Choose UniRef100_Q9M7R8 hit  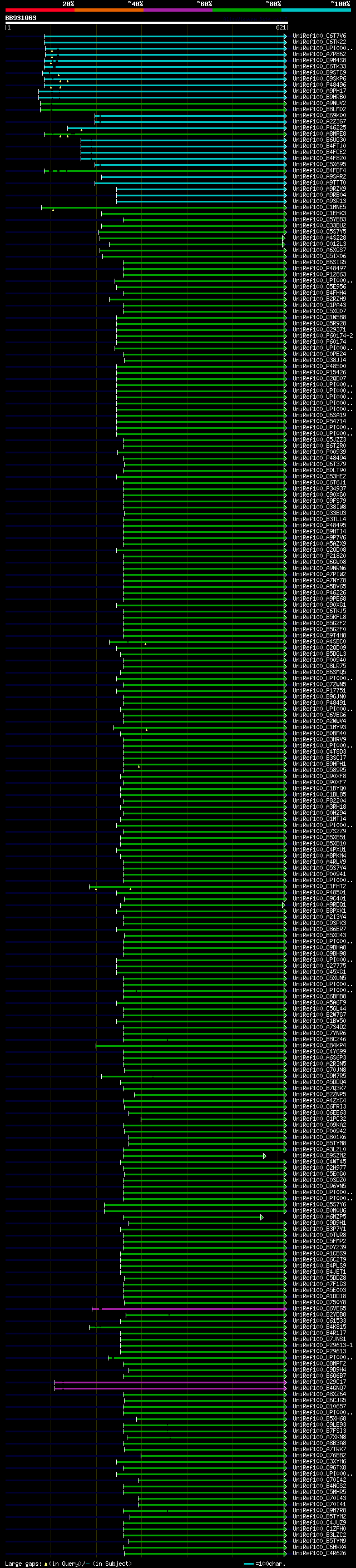click(319, 1511)
